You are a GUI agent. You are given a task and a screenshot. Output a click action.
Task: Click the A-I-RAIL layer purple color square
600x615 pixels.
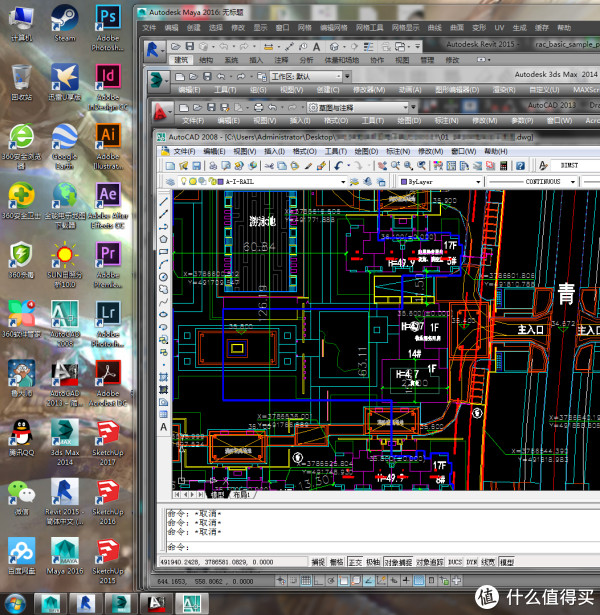[220, 182]
